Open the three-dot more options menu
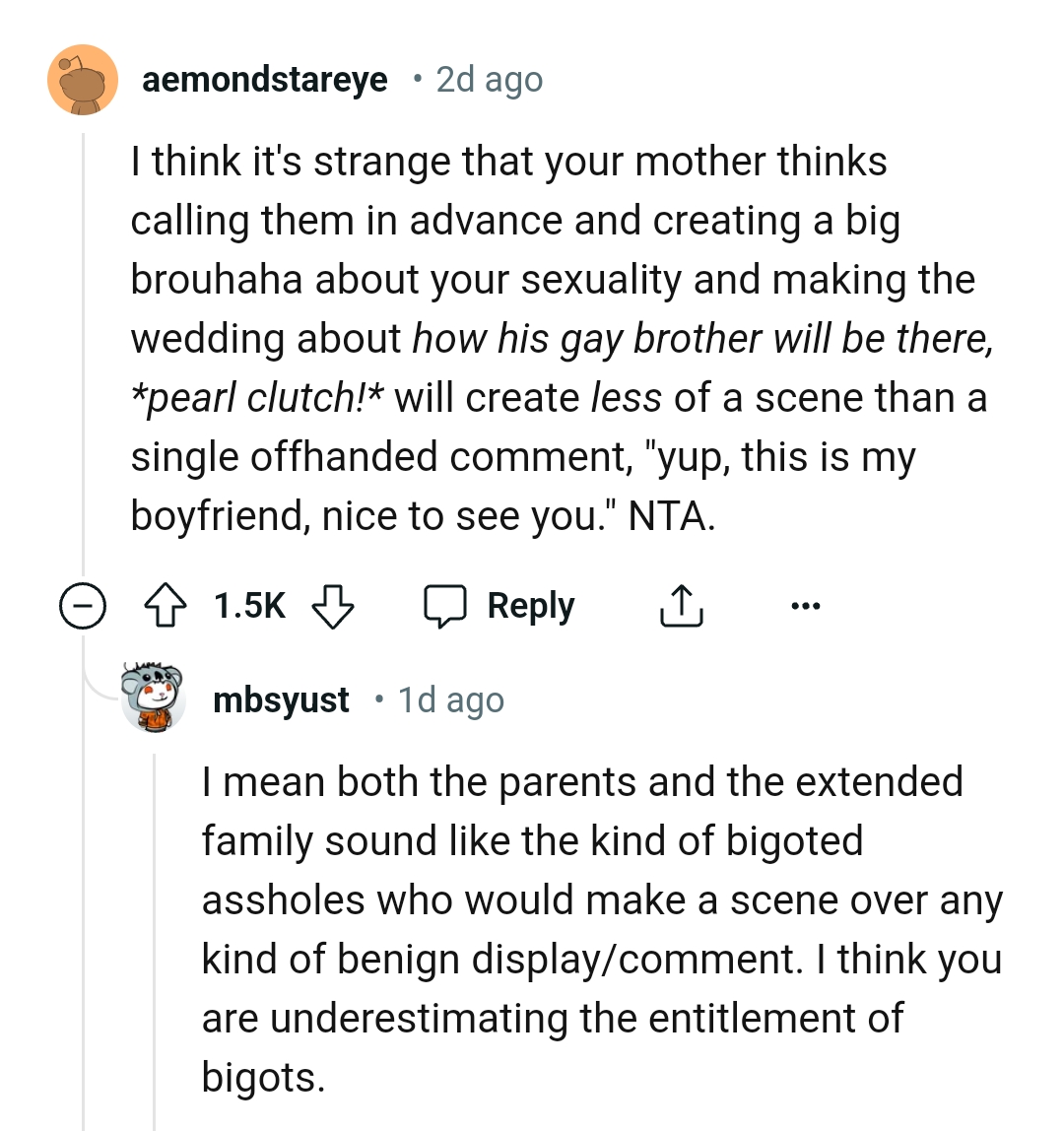The width and height of the screenshot is (1064, 1131). (805, 607)
